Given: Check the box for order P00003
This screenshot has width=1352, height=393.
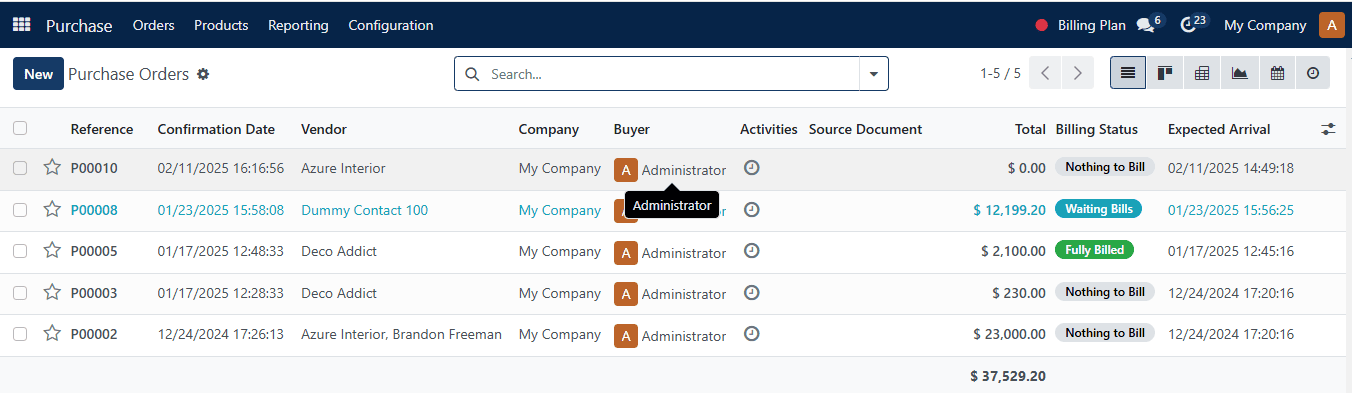Looking at the screenshot, I should point(20,293).
